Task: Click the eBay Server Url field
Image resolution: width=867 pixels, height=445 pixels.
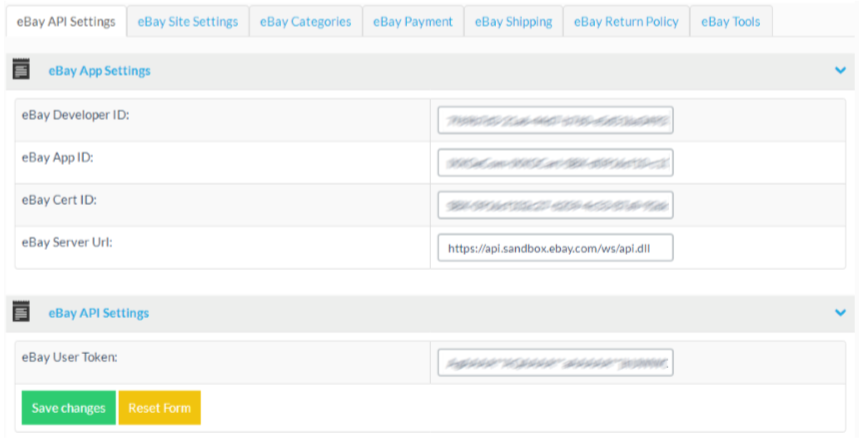Action: point(555,247)
